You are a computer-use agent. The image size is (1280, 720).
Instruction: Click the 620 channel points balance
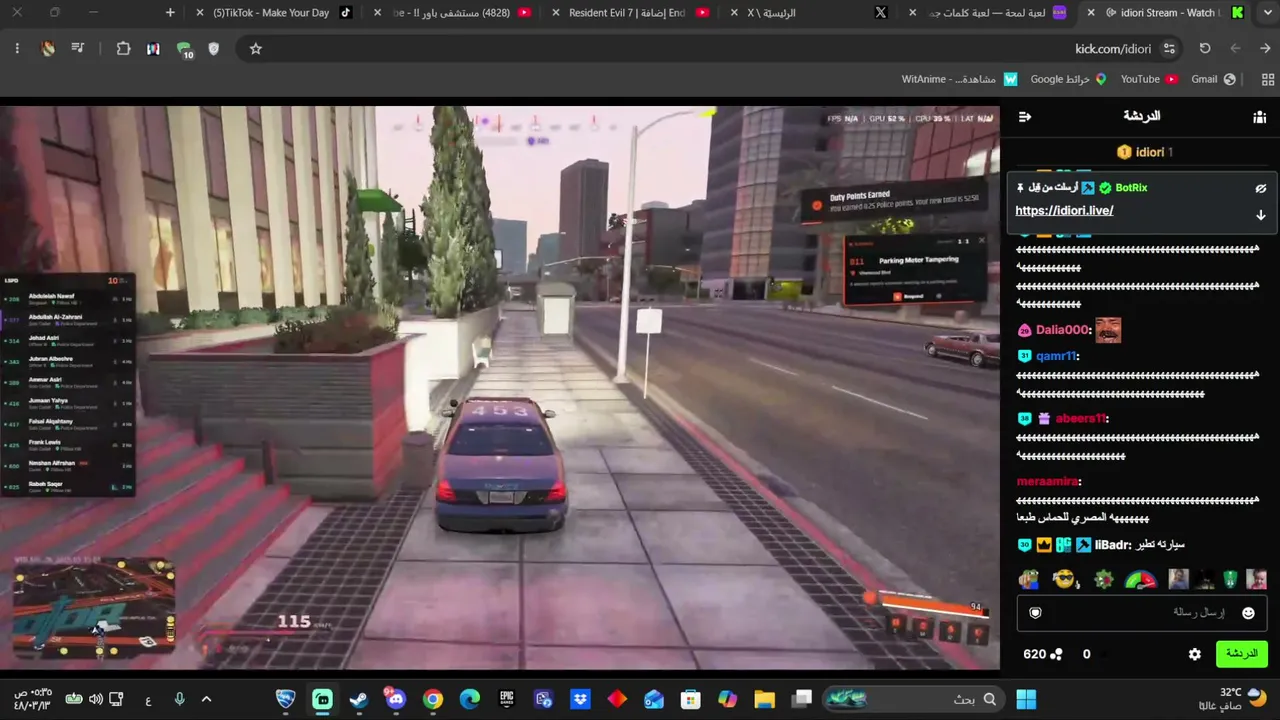point(1042,654)
